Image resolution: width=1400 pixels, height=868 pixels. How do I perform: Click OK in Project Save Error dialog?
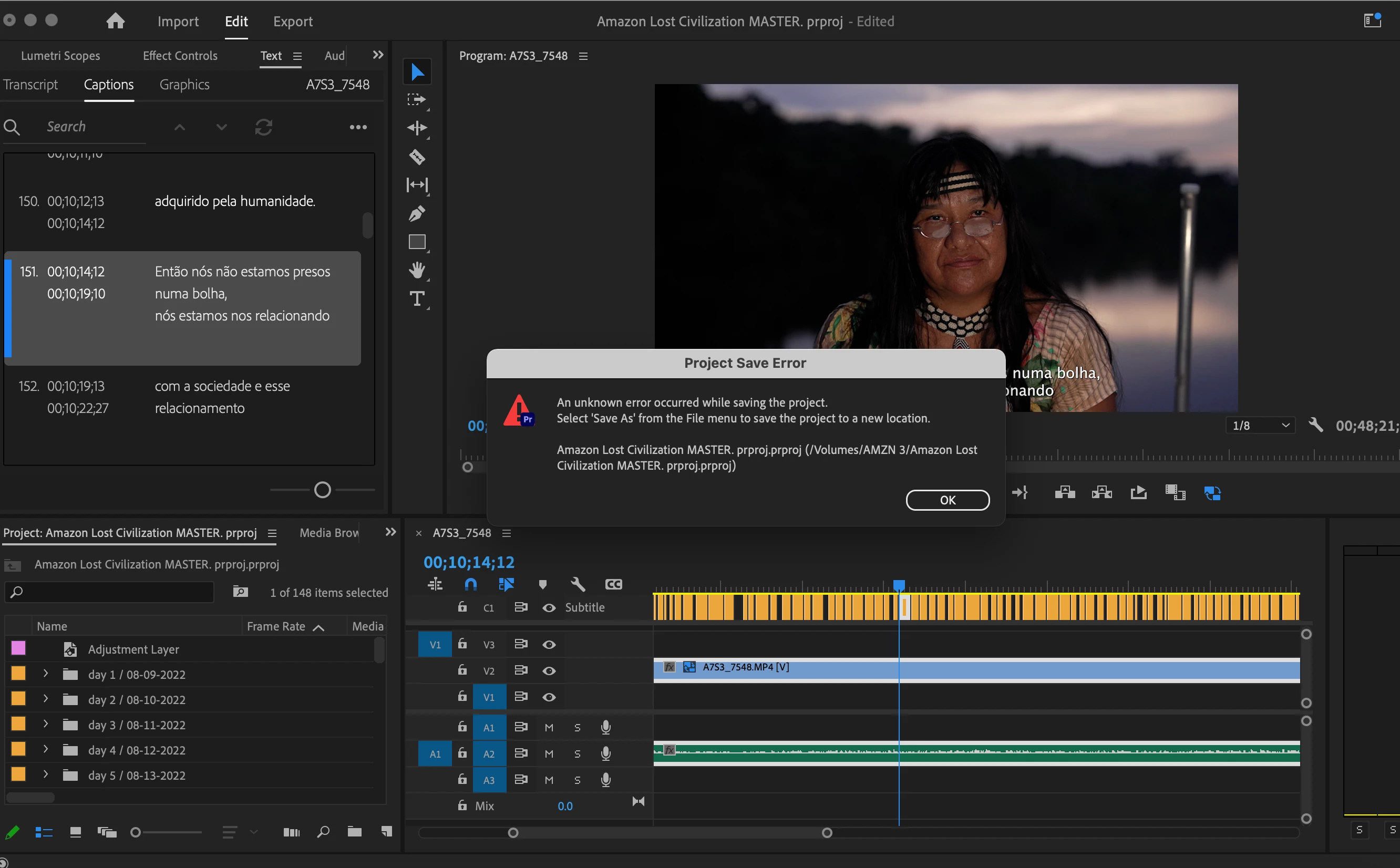click(947, 500)
